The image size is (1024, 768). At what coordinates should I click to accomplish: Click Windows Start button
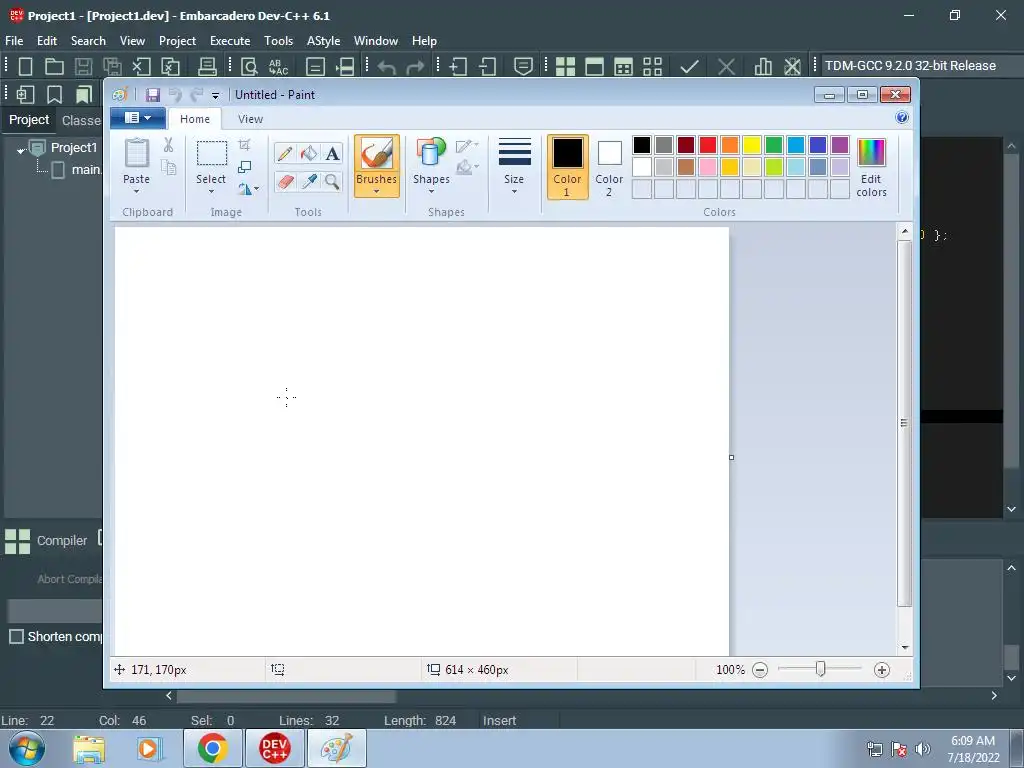click(x=26, y=748)
